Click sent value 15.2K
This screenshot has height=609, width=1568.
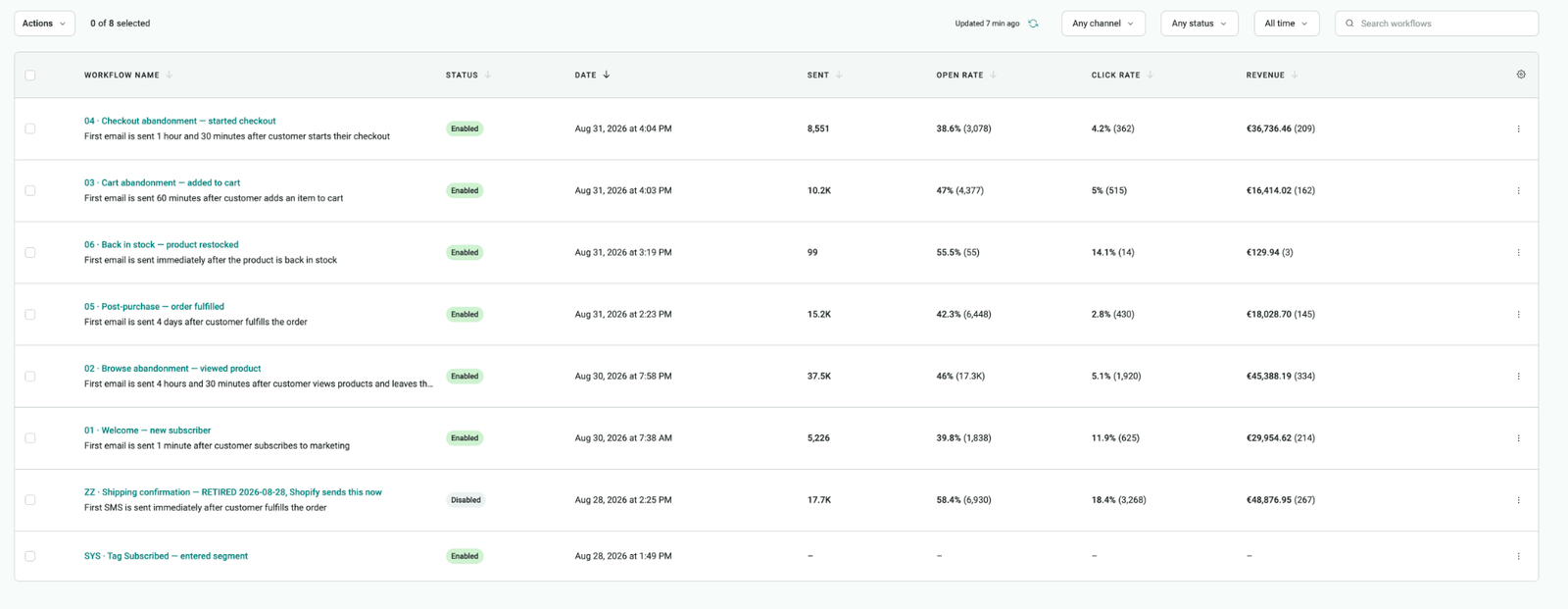coord(819,314)
